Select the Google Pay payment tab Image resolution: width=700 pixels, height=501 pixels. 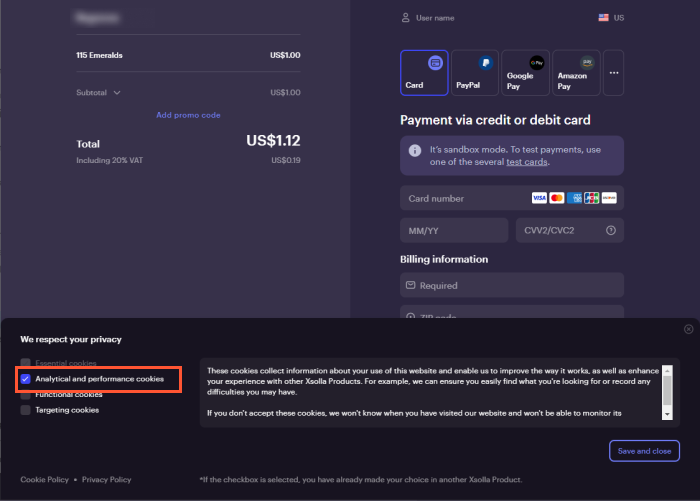(525, 72)
